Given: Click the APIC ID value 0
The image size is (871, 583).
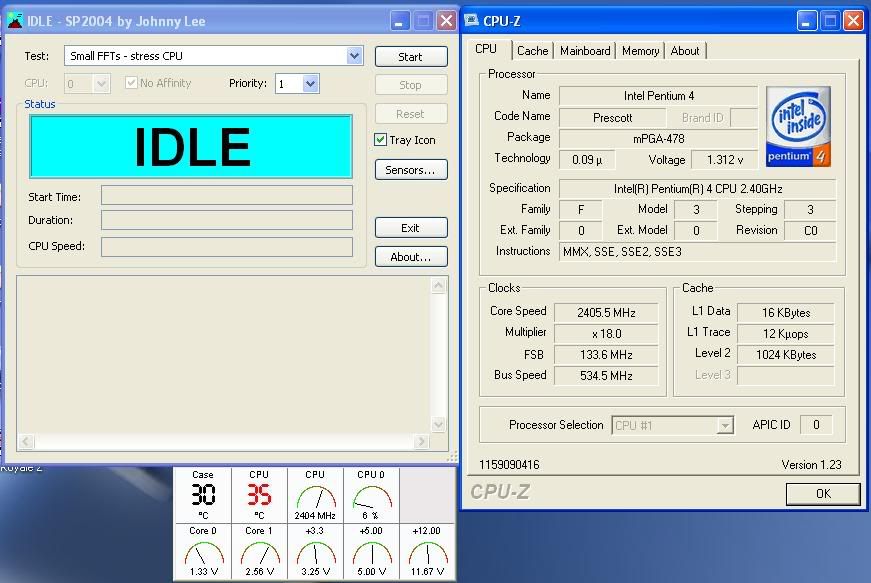Looking at the screenshot, I should click(816, 425).
